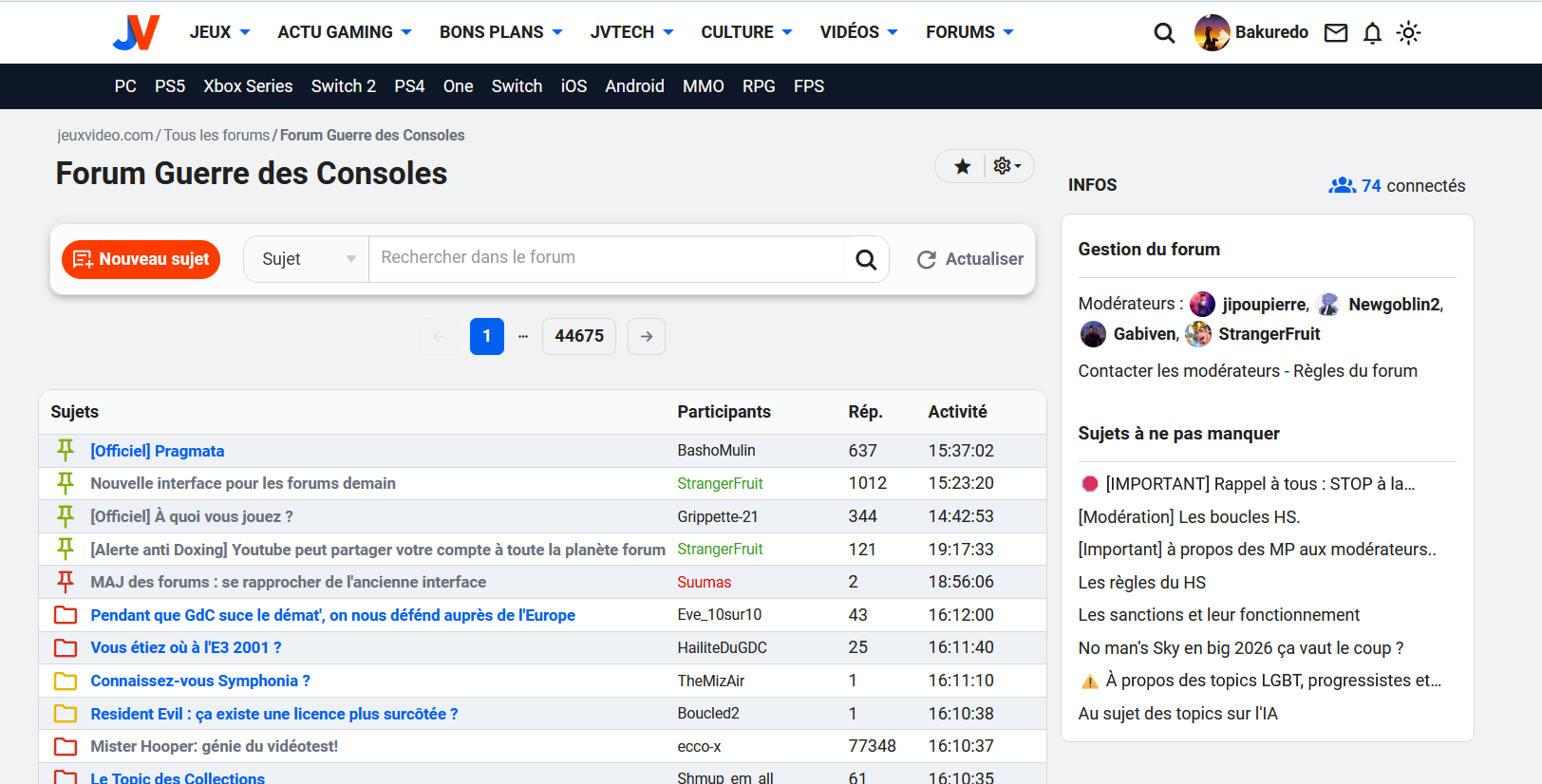The image size is (1542, 784).
Task: Expand the JEUX menu
Action: pyautogui.click(x=220, y=32)
